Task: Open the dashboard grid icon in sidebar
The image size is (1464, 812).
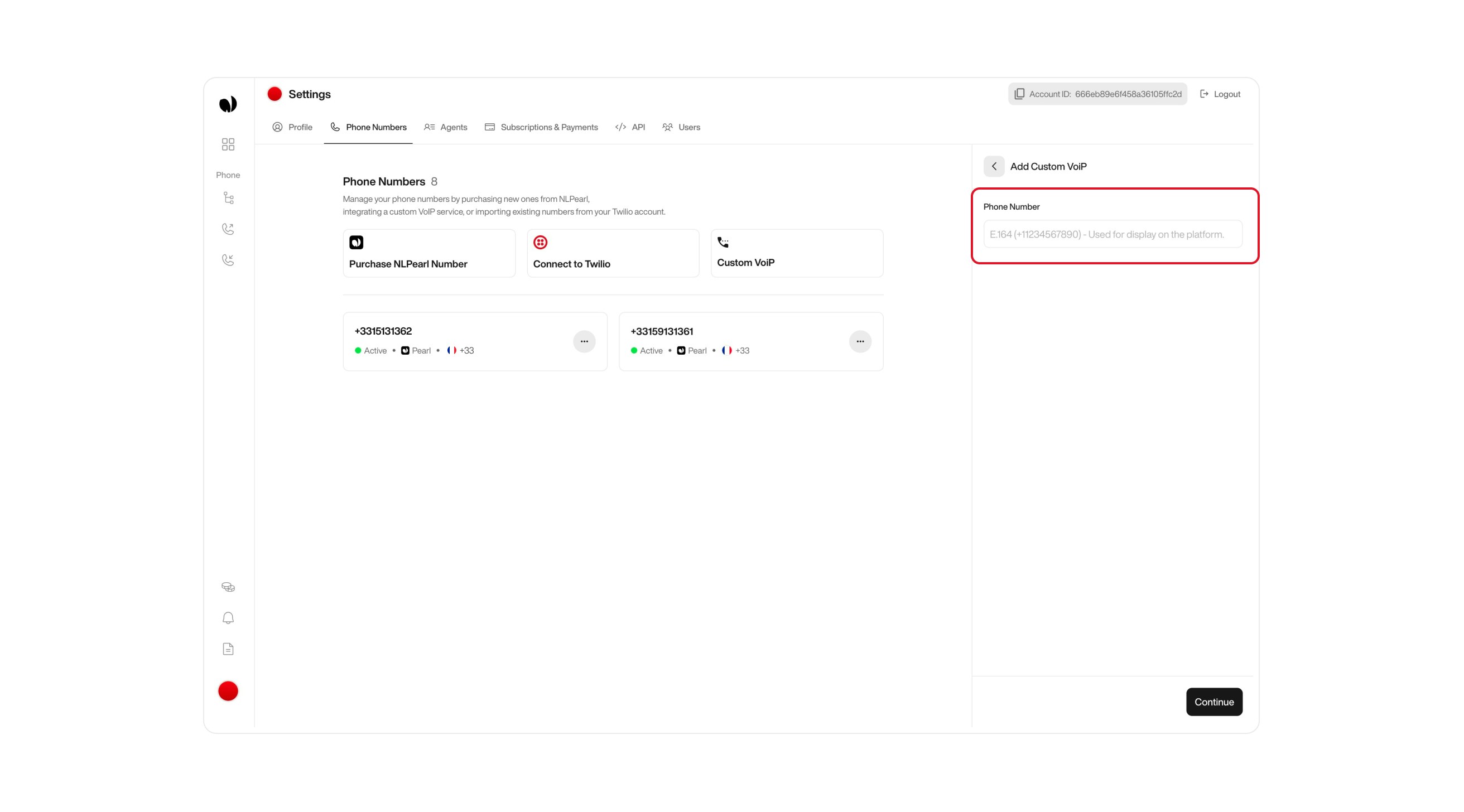Action: coord(228,144)
